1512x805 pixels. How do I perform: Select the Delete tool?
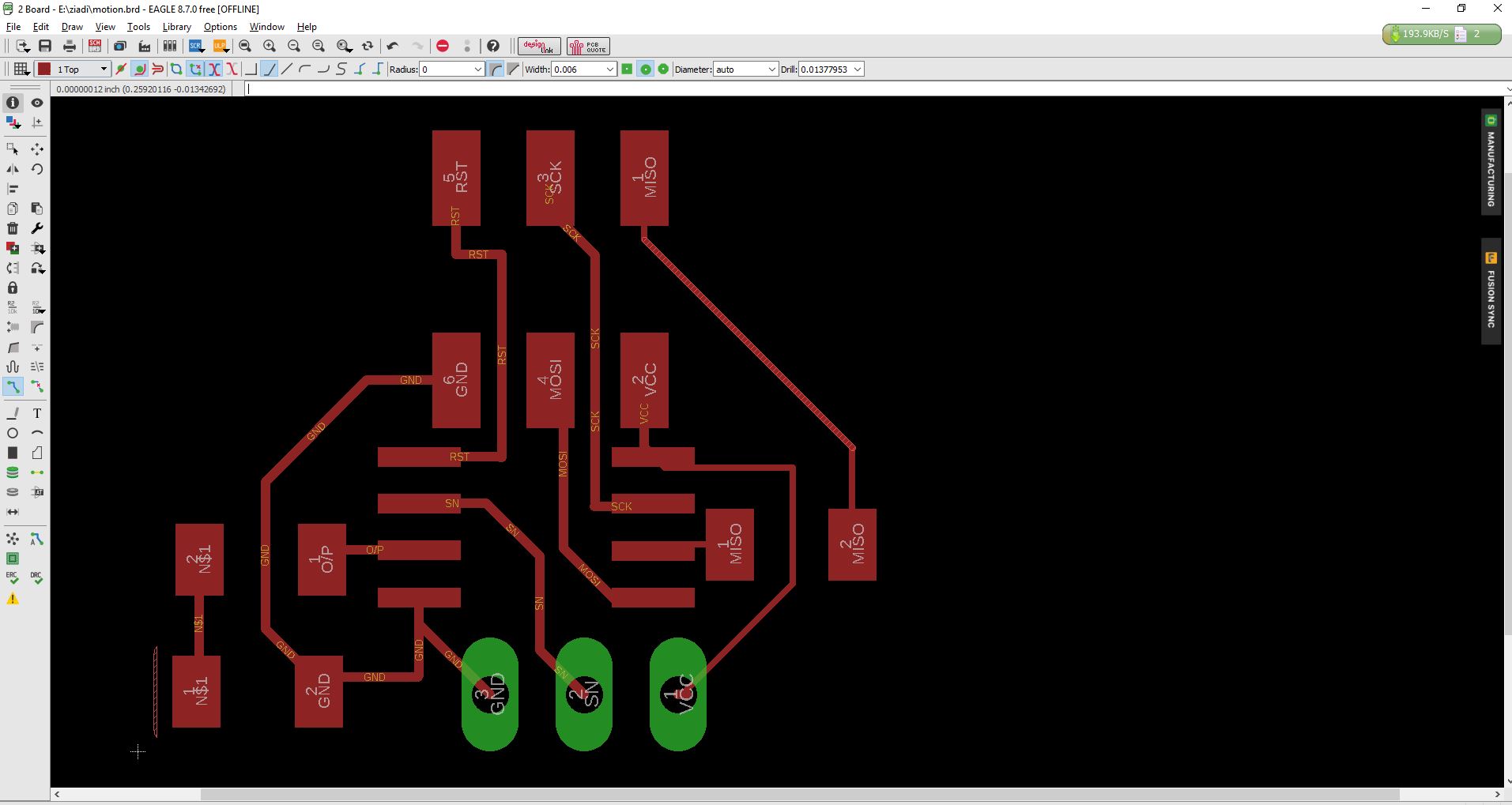[13, 228]
